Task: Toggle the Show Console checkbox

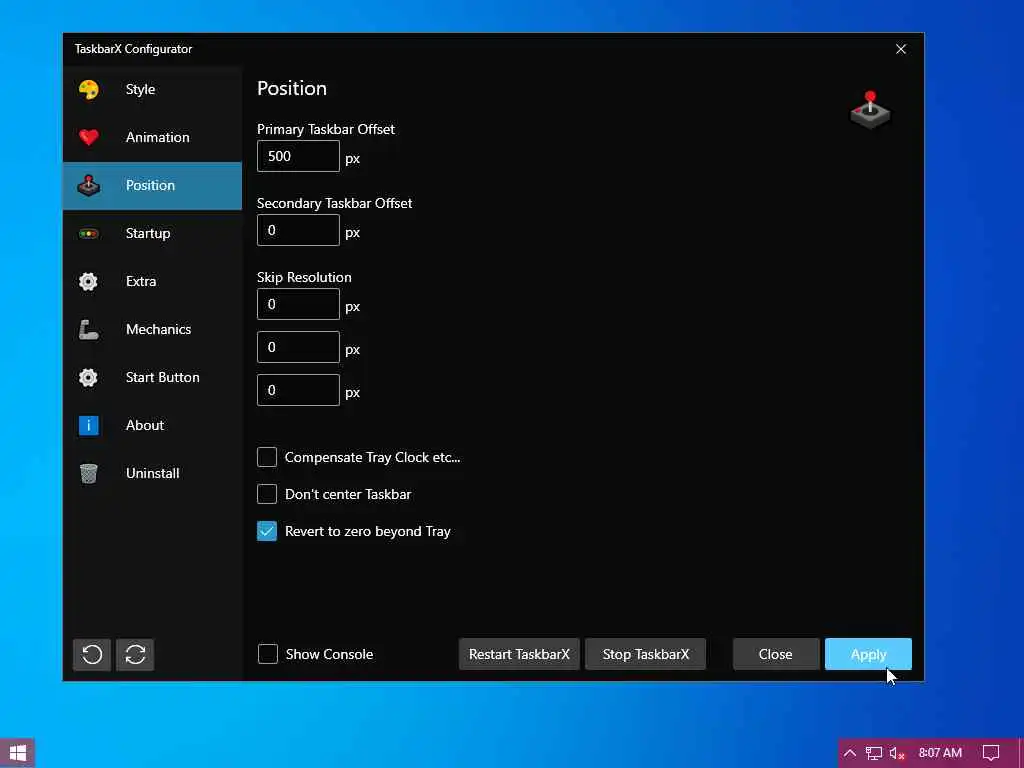Action: point(268,654)
